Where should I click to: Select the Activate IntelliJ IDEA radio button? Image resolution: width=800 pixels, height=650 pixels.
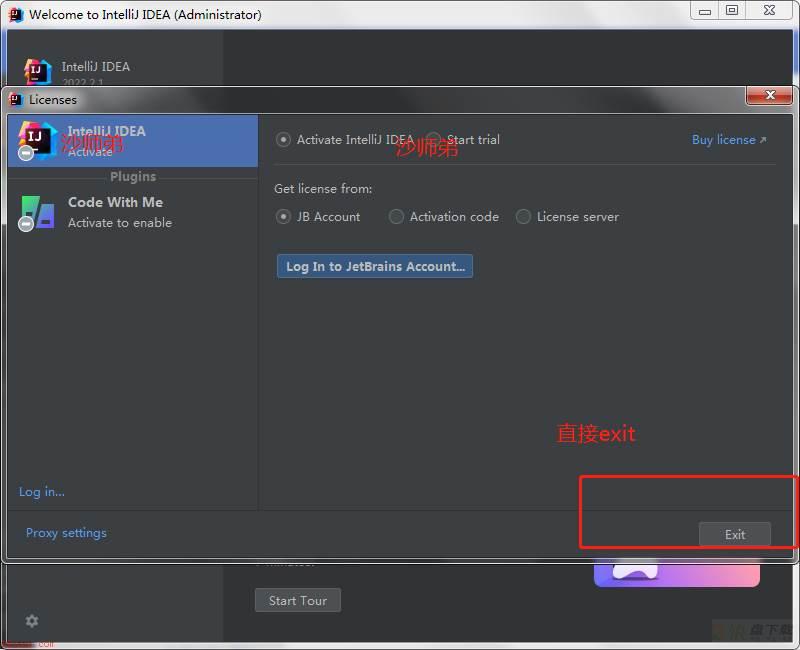[283, 140]
